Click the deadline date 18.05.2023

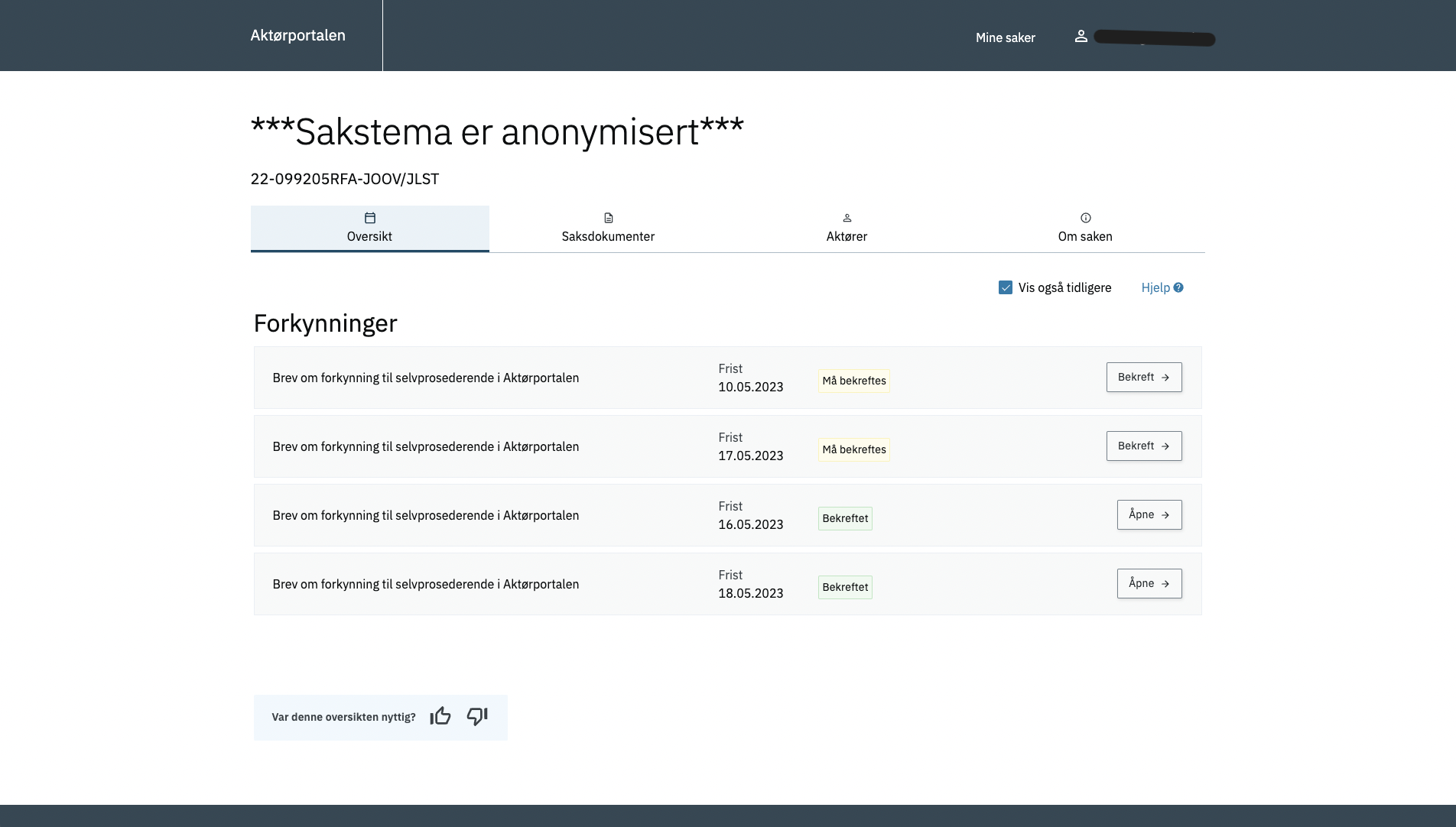point(751,593)
